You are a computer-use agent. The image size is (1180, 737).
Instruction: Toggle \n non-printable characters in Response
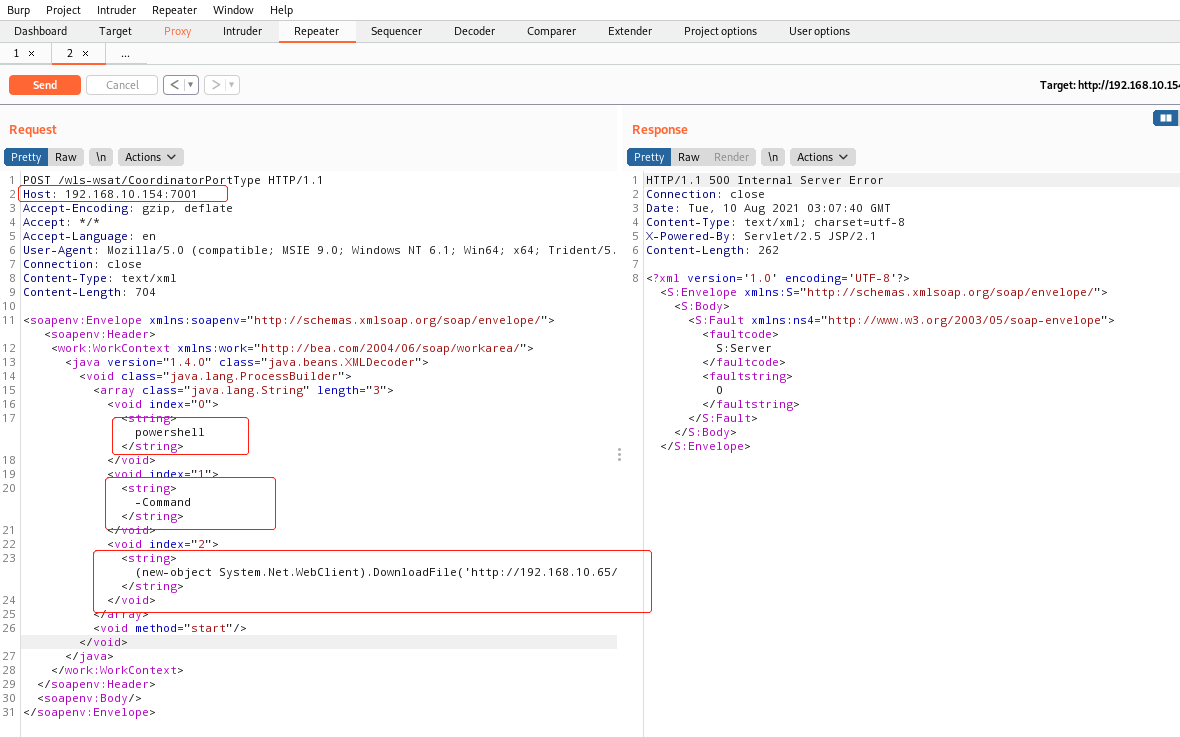tap(773, 157)
